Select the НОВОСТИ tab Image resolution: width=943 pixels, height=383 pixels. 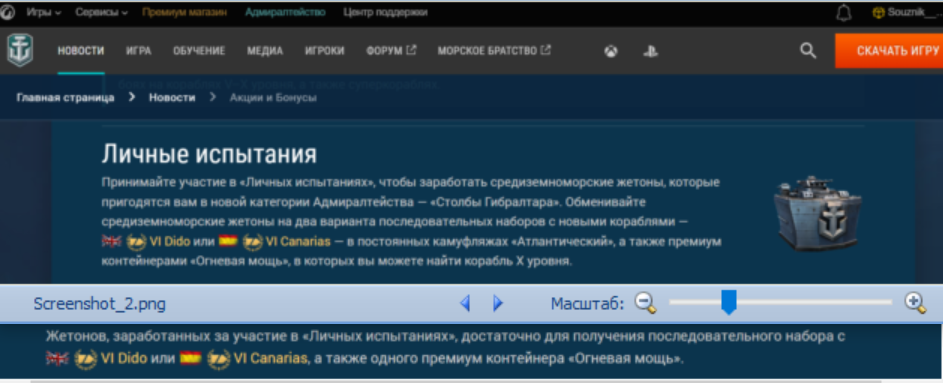(x=81, y=51)
